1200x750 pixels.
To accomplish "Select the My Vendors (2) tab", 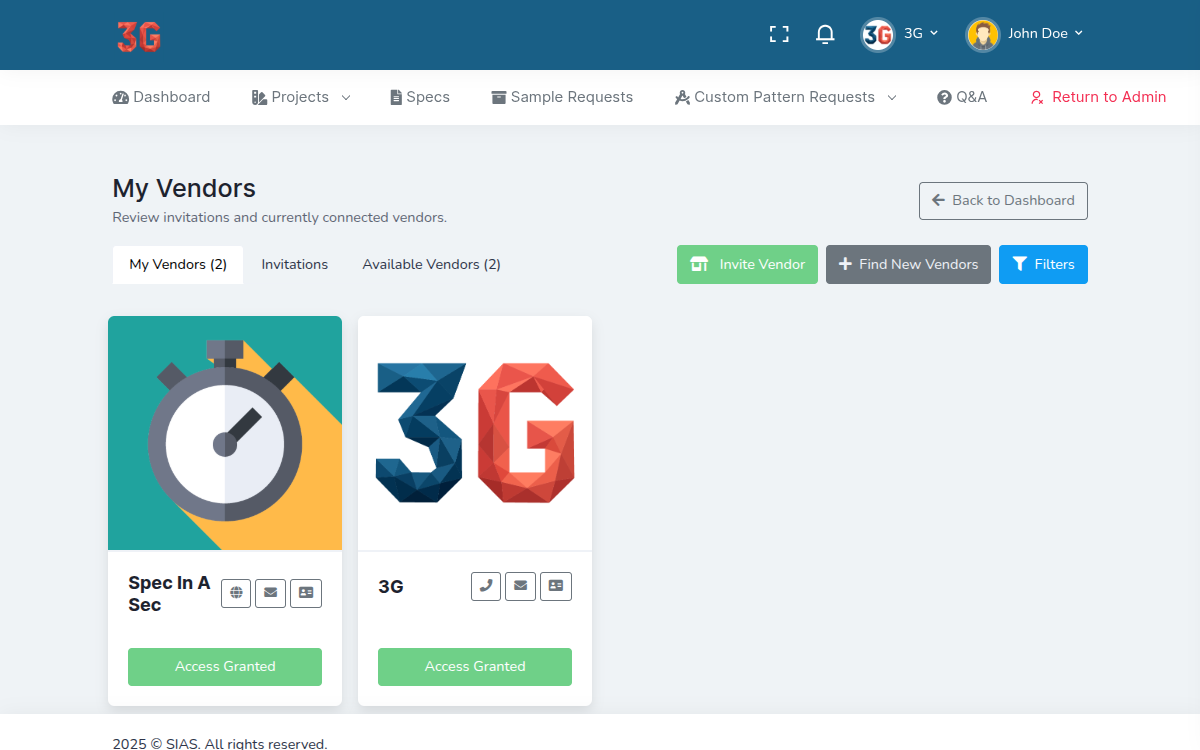I will coord(178,265).
